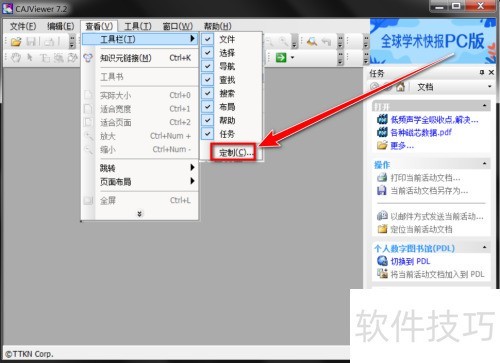Click the folder icon beside 更多...
The width and height of the screenshot is (500, 363).
(x=382, y=145)
